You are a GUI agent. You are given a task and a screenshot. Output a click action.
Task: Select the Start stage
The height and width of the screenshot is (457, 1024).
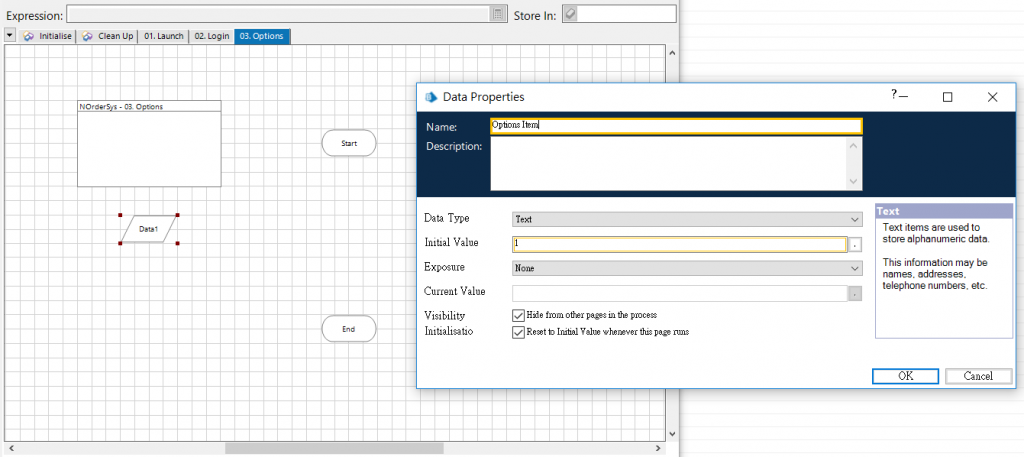[x=349, y=143]
